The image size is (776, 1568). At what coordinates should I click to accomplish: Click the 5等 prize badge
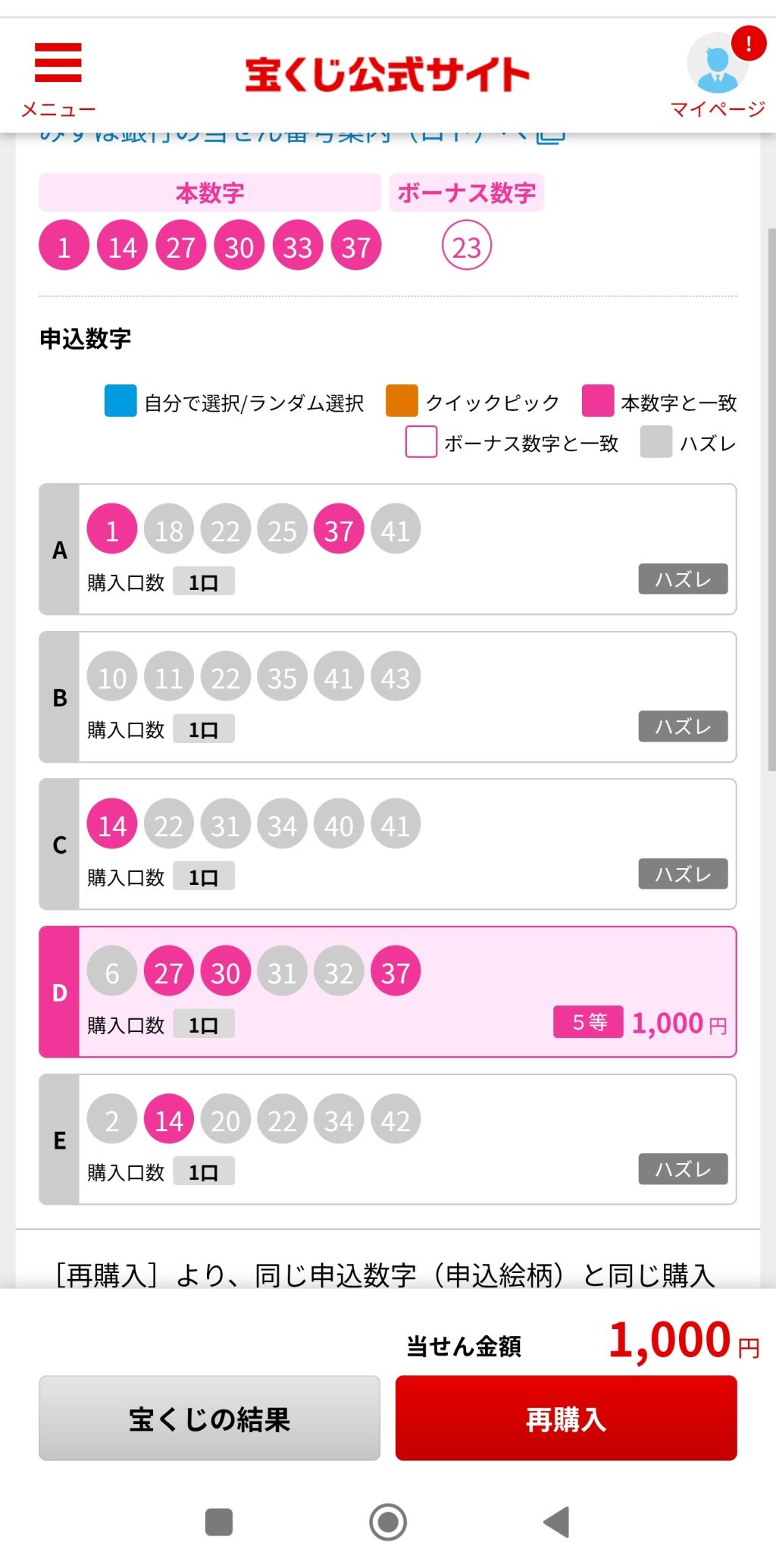(589, 1022)
